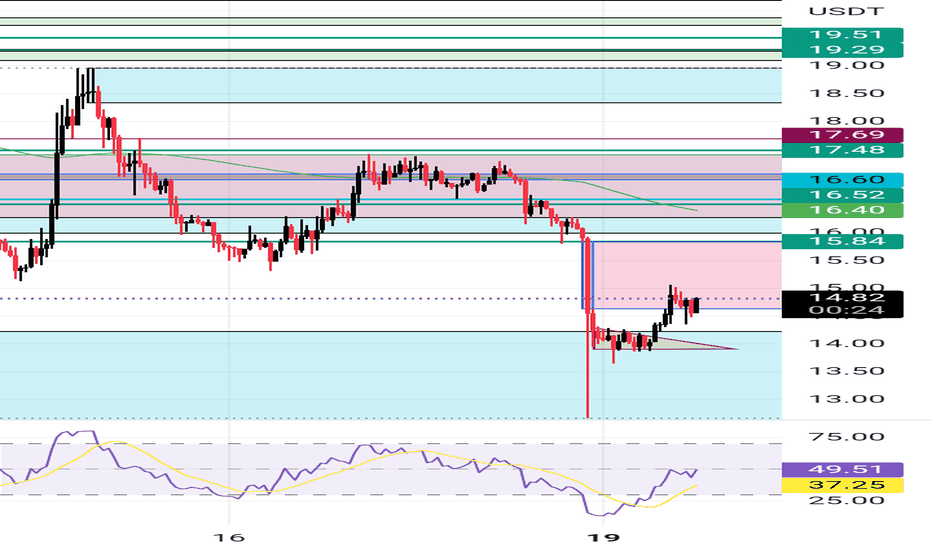932x550 pixels.
Task: Click the 18.00 price scale tick
Action: (x=846, y=121)
